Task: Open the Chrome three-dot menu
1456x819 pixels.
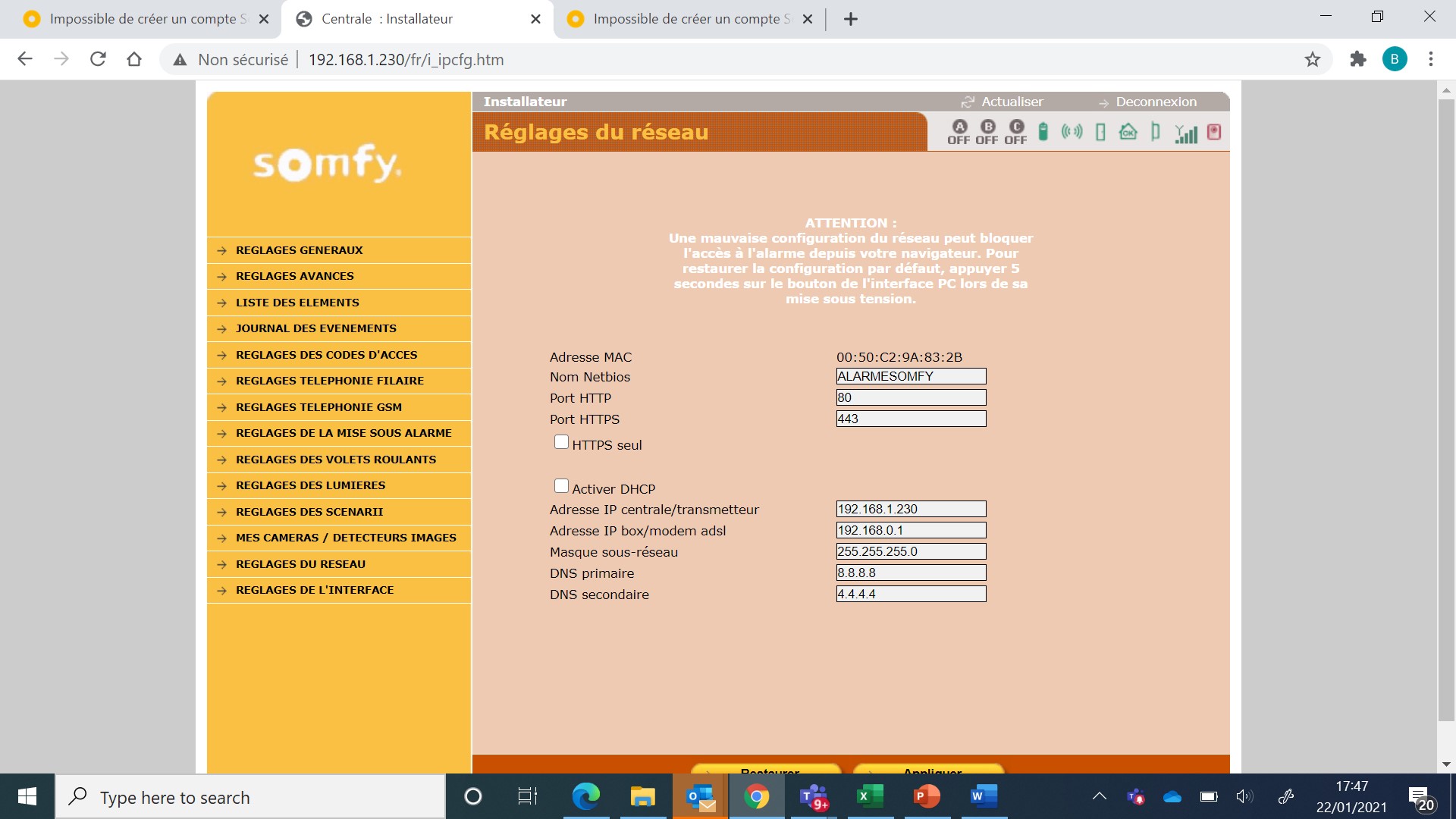Action: tap(1431, 59)
